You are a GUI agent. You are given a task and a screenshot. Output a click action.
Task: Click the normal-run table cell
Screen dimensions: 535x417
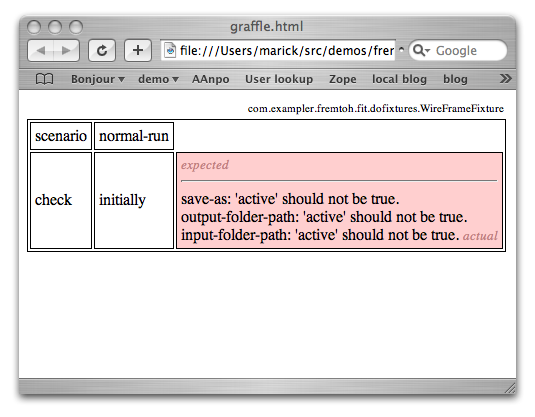coord(134,136)
